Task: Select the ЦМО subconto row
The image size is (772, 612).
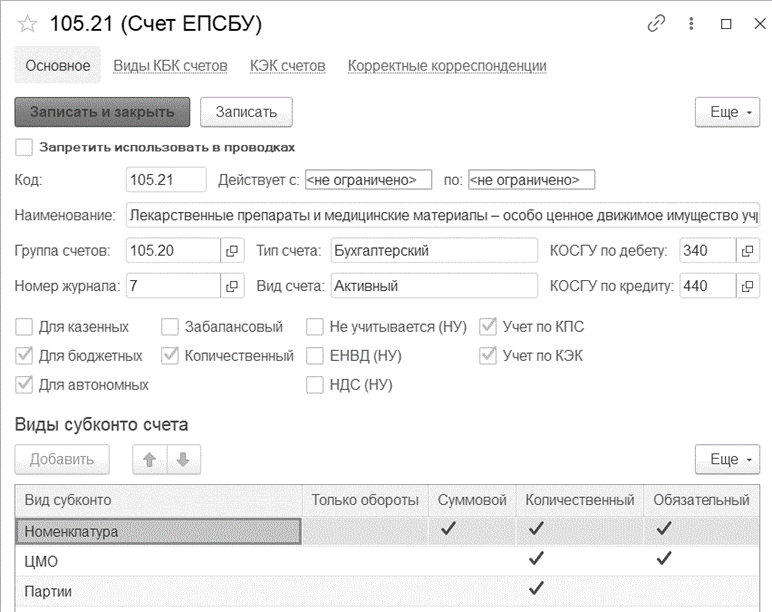Action: (386, 561)
